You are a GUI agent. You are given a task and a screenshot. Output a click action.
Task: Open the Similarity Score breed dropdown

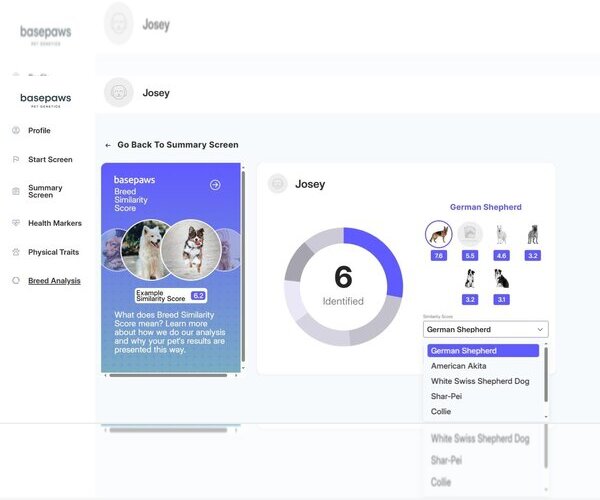pyautogui.click(x=486, y=329)
